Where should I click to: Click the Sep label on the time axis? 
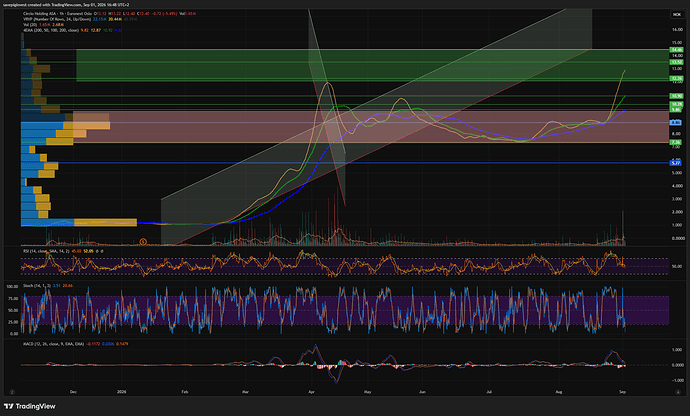(x=622, y=391)
